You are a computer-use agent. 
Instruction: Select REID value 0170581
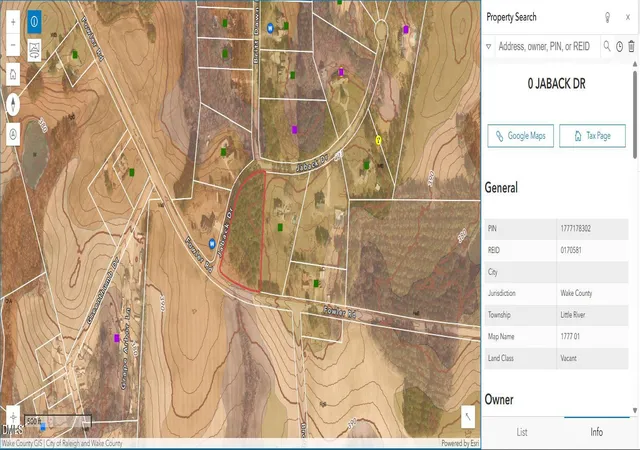571,250
